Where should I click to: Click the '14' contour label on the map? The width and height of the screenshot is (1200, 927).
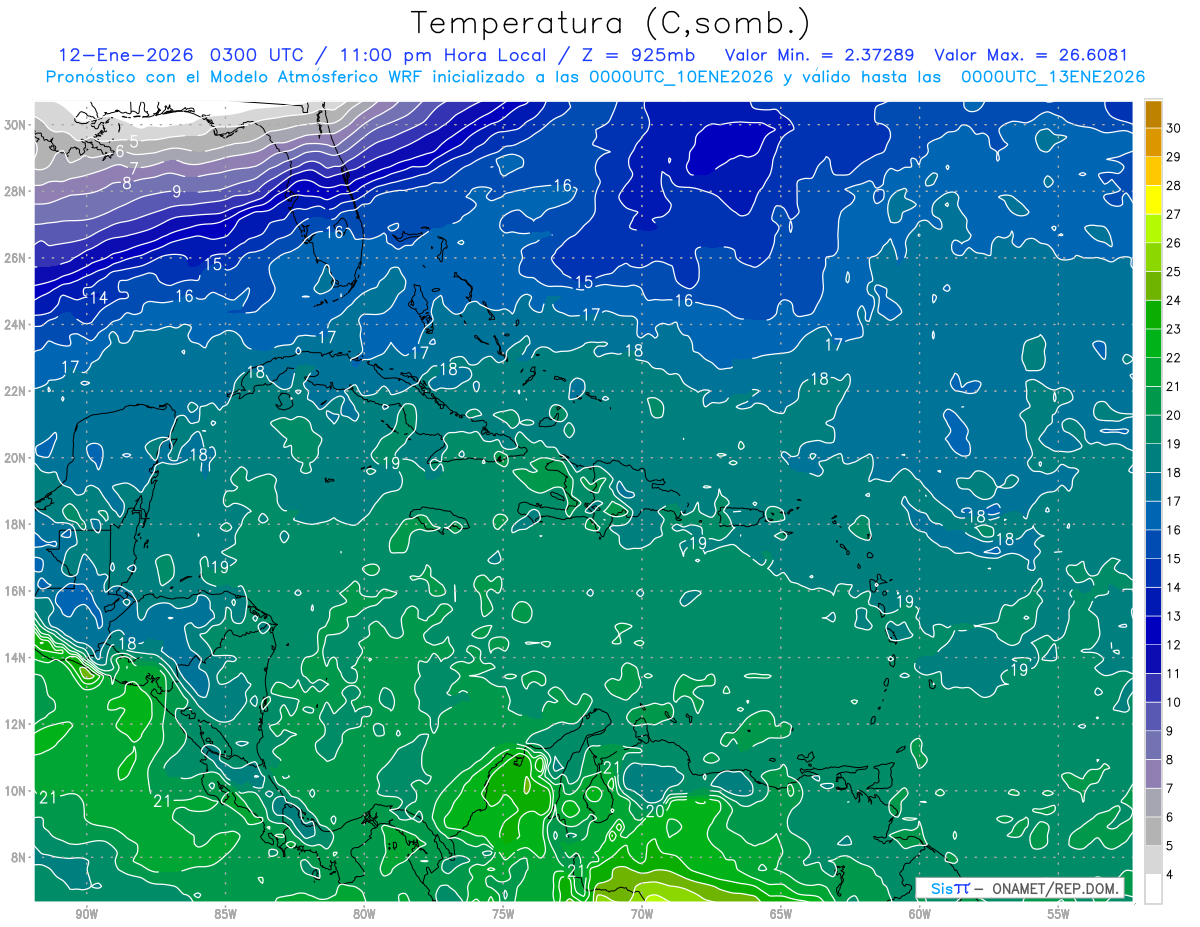98,298
